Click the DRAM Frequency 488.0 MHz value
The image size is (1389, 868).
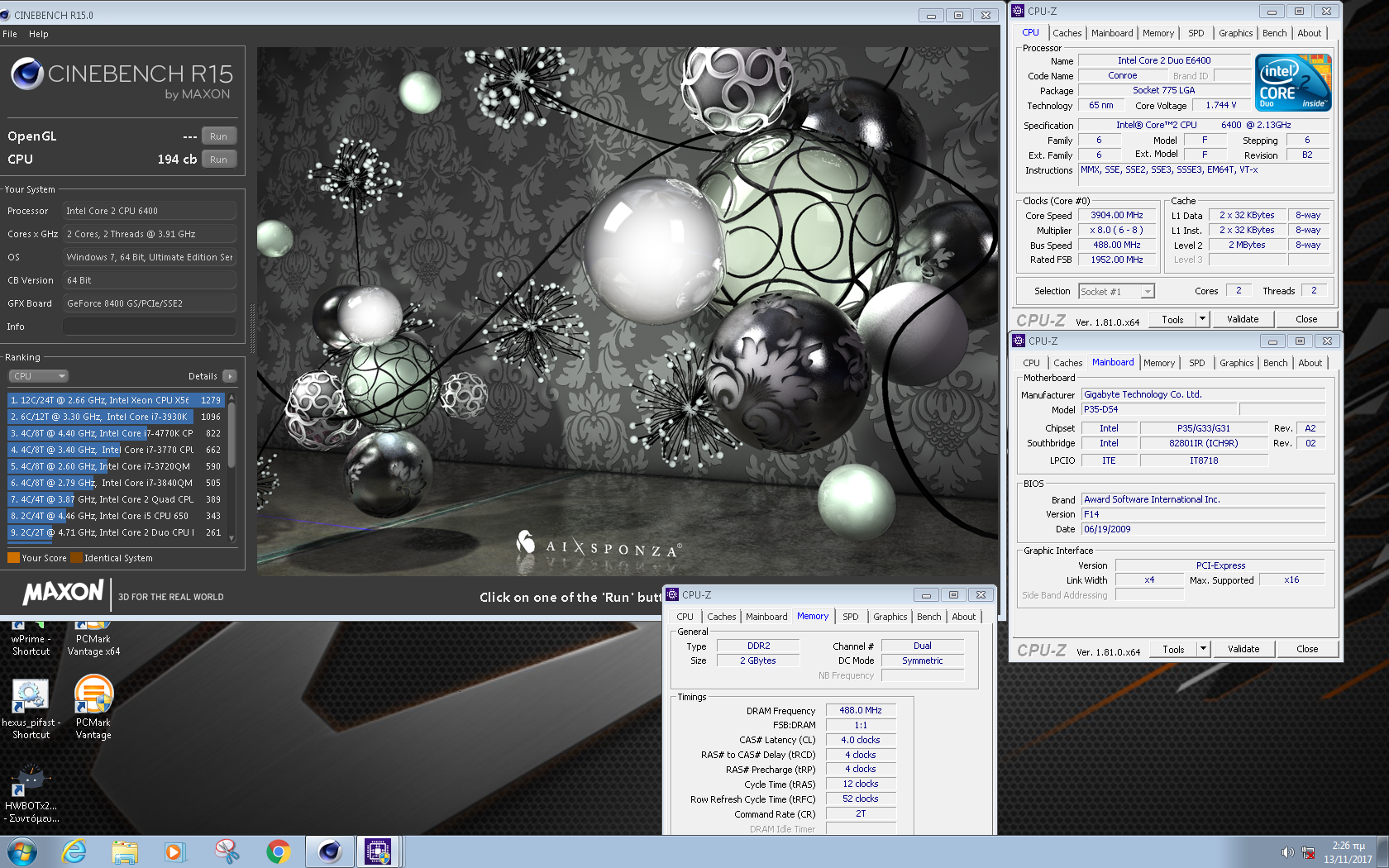click(x=861, y=710)
